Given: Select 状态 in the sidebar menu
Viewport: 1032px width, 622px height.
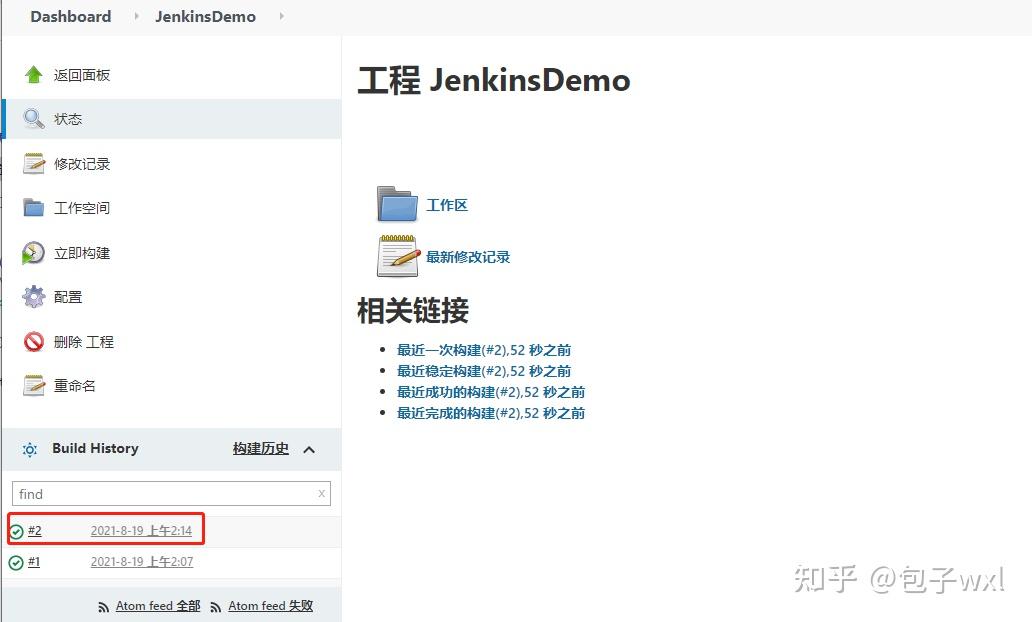Looking at the screenshot, I should click(x=68, y=118).
